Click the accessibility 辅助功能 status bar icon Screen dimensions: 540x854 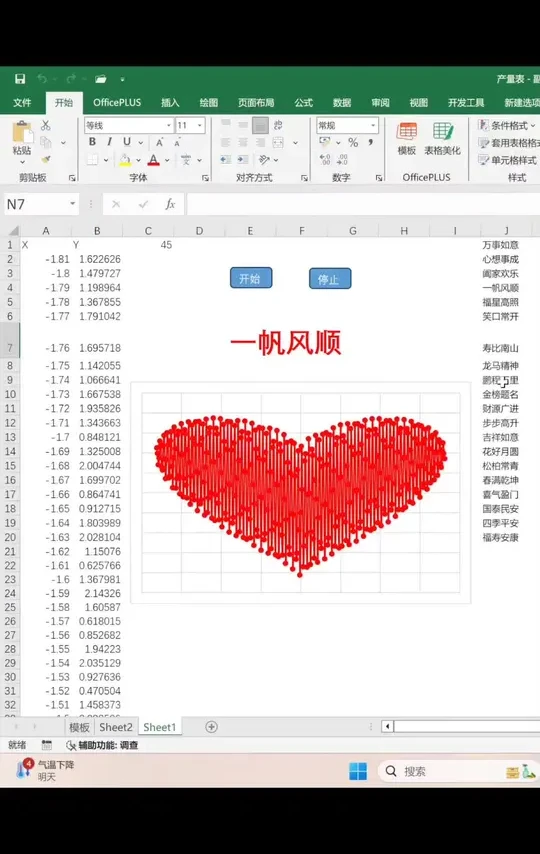(71, 745)
